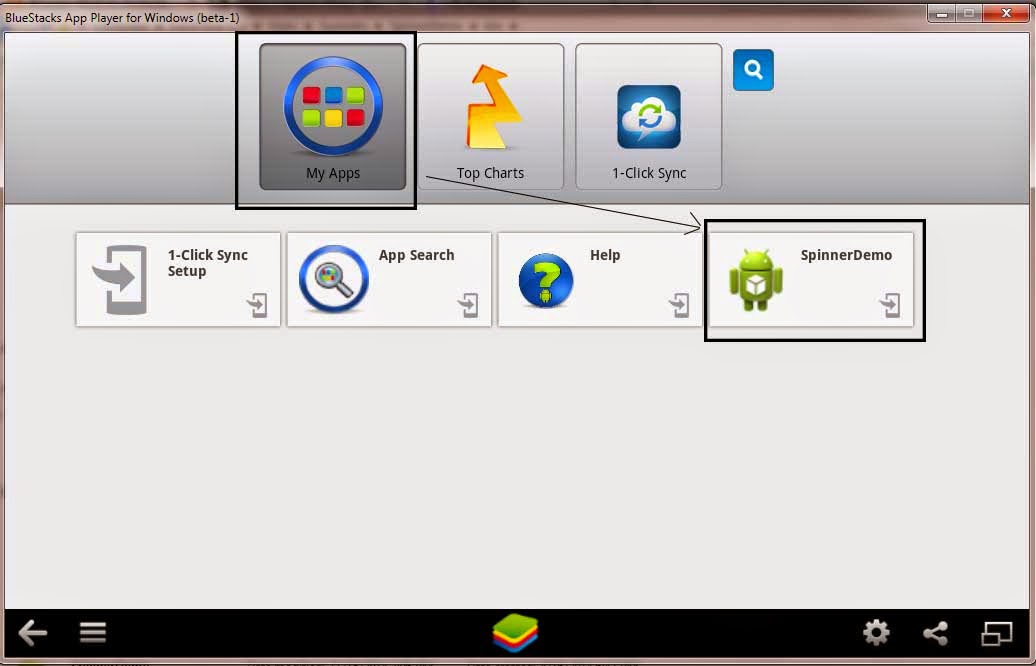1036x666 pixels.
Task: Click launch arrow on 1-Click Sync Setup tile
Action: click(258, 305)
